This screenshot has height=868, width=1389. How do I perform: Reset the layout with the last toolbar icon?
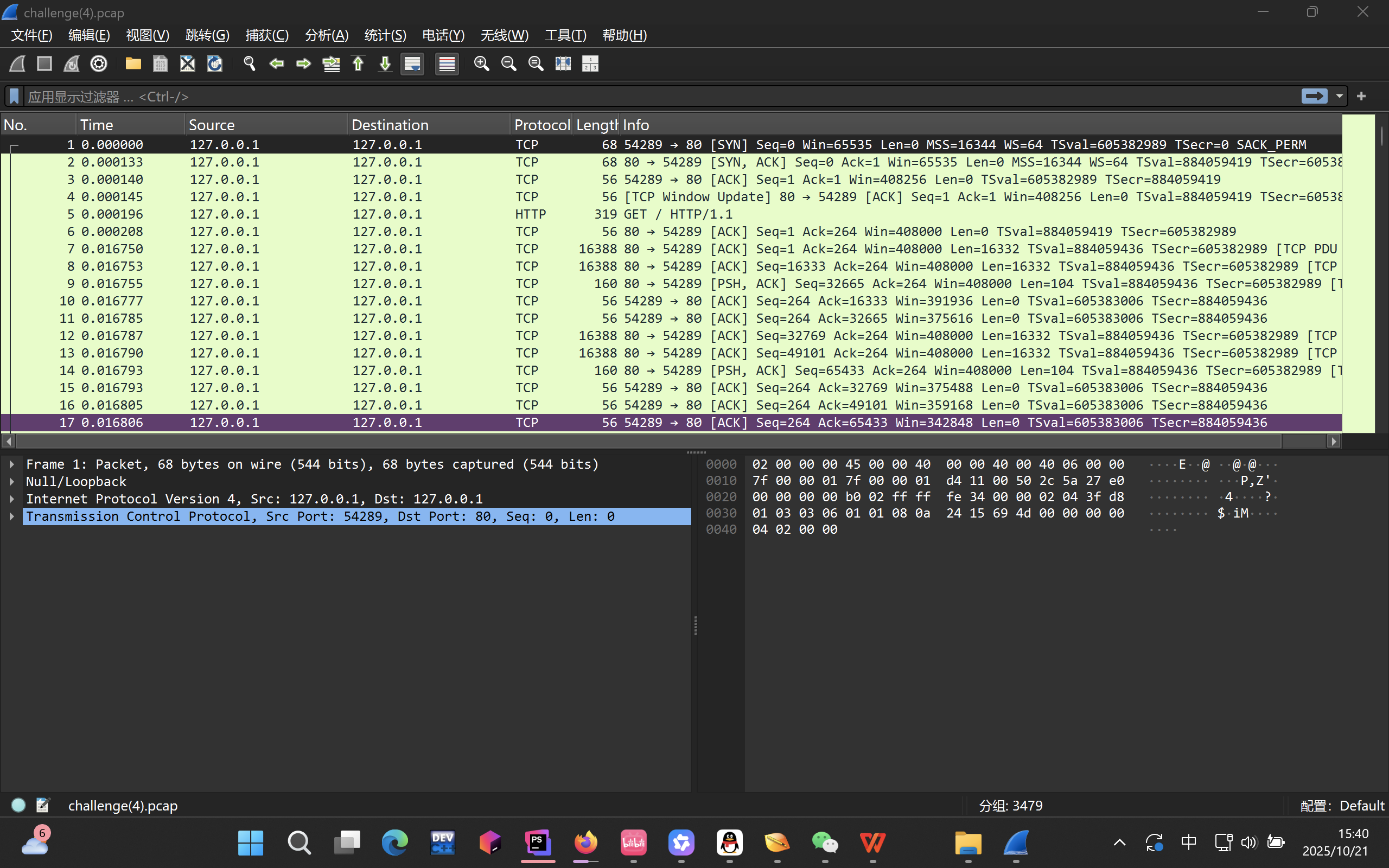[x=590, y=63]
